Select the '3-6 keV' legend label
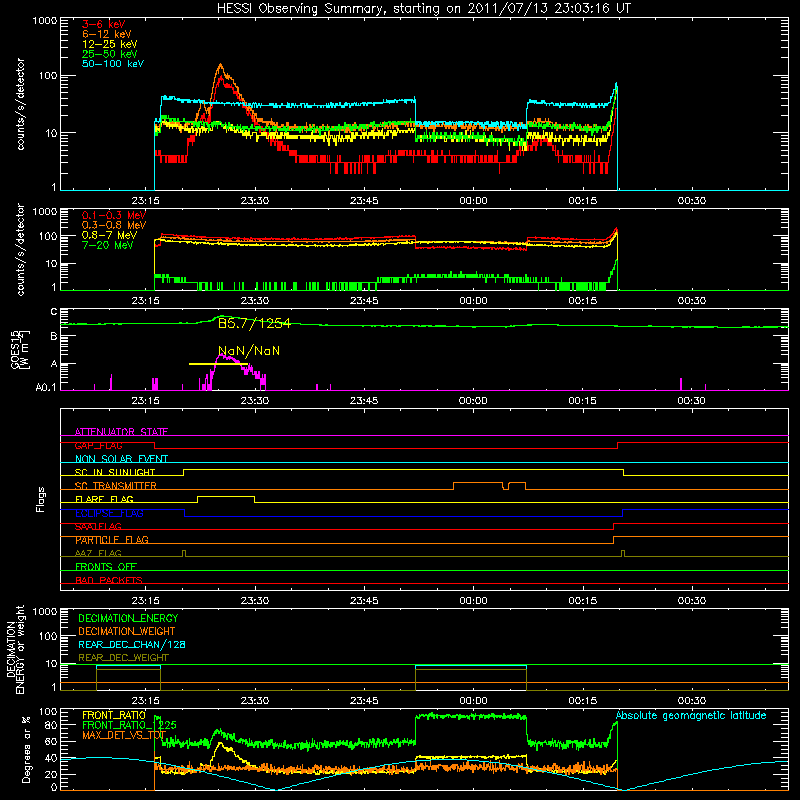The height and width of the screenshot is (800, 800). [104, 24]
